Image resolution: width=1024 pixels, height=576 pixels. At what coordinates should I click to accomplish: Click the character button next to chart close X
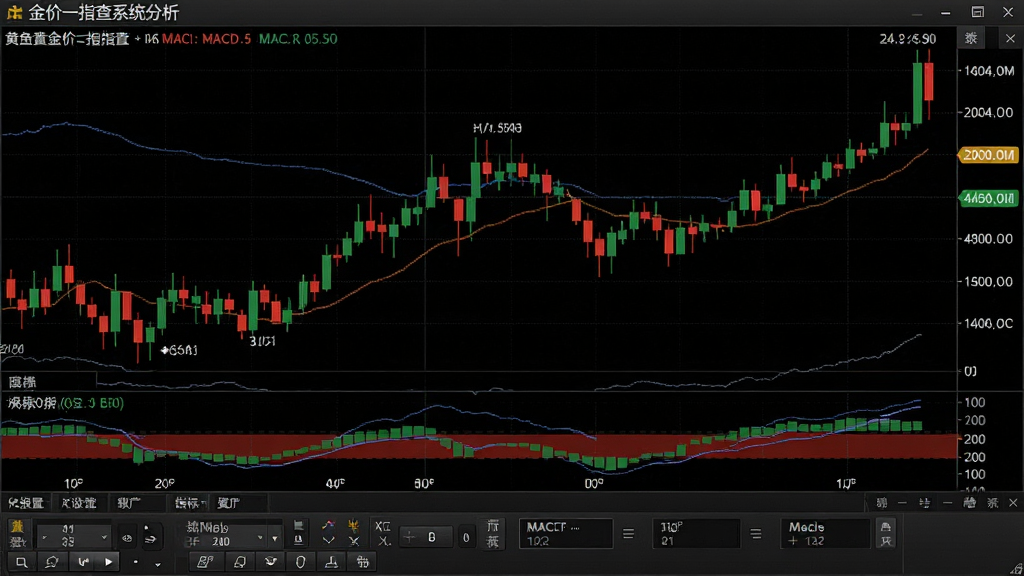(971, 39)
